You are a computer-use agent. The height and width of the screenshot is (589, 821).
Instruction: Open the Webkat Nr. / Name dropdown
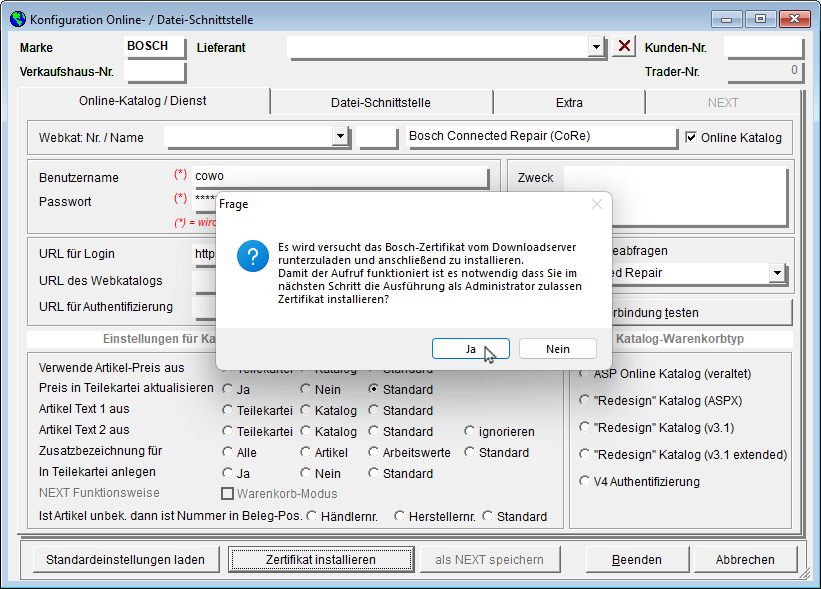[x=340, y=136]
